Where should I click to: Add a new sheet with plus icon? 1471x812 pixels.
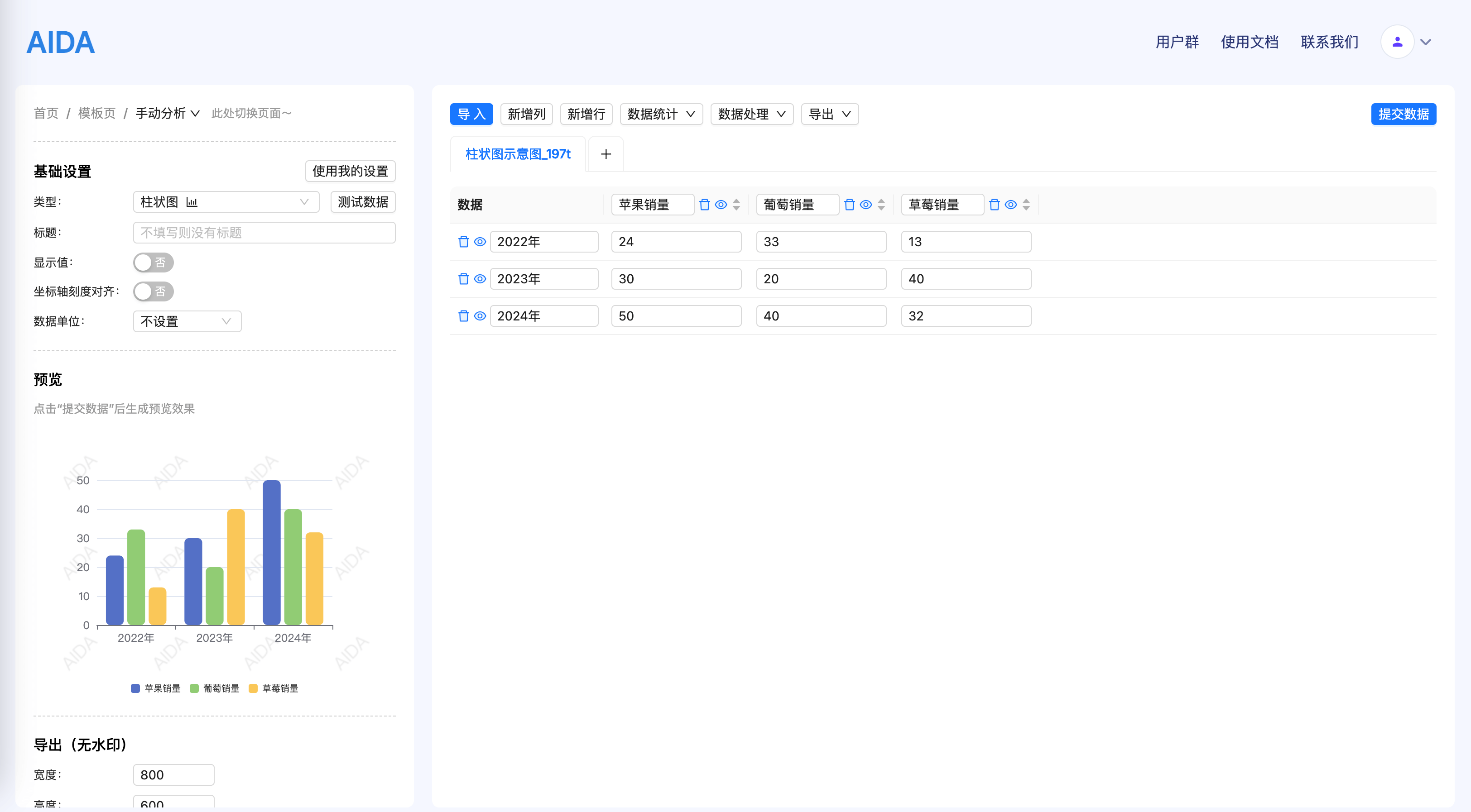pos(606,154)
